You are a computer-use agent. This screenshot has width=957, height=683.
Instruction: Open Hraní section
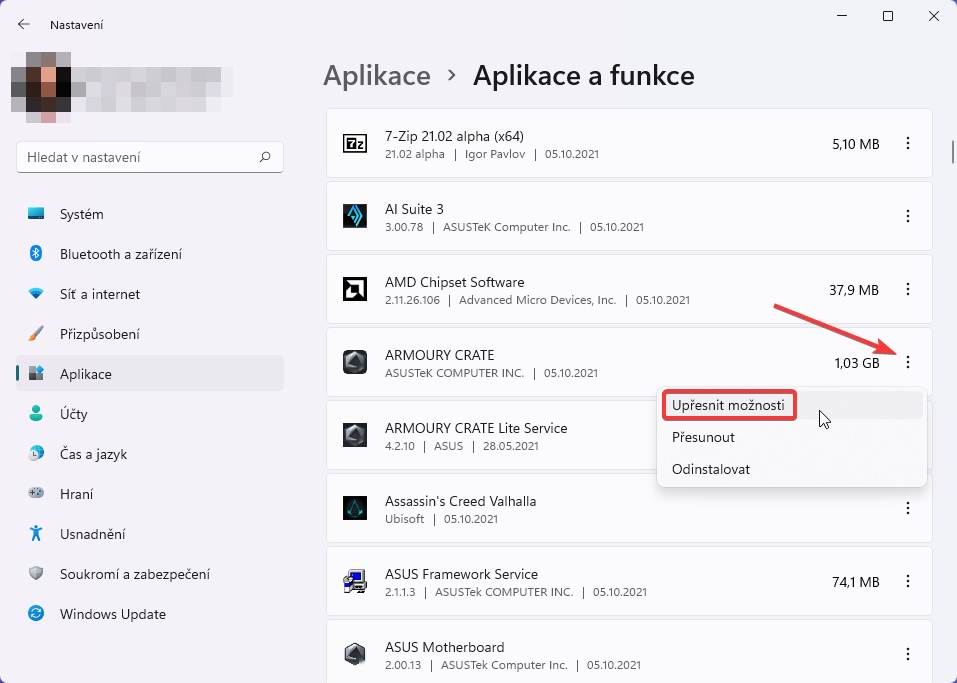[150, 494]
